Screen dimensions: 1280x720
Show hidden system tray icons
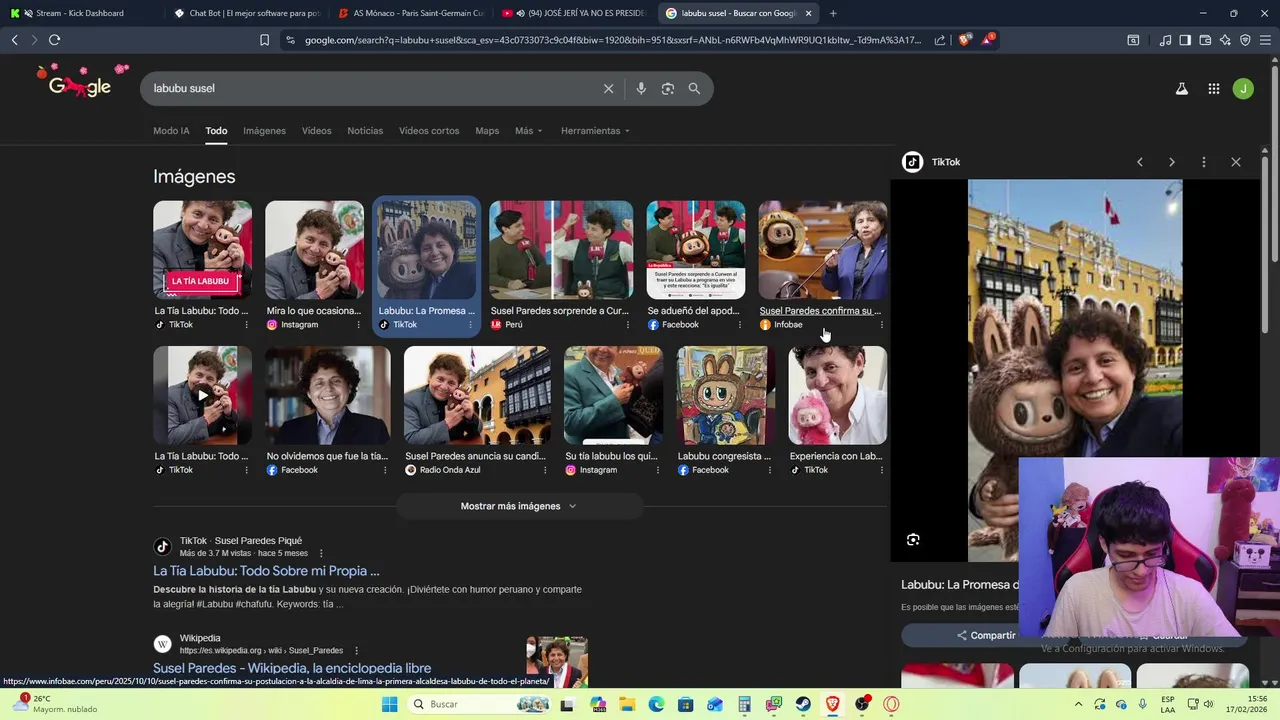pos(1078,704)
